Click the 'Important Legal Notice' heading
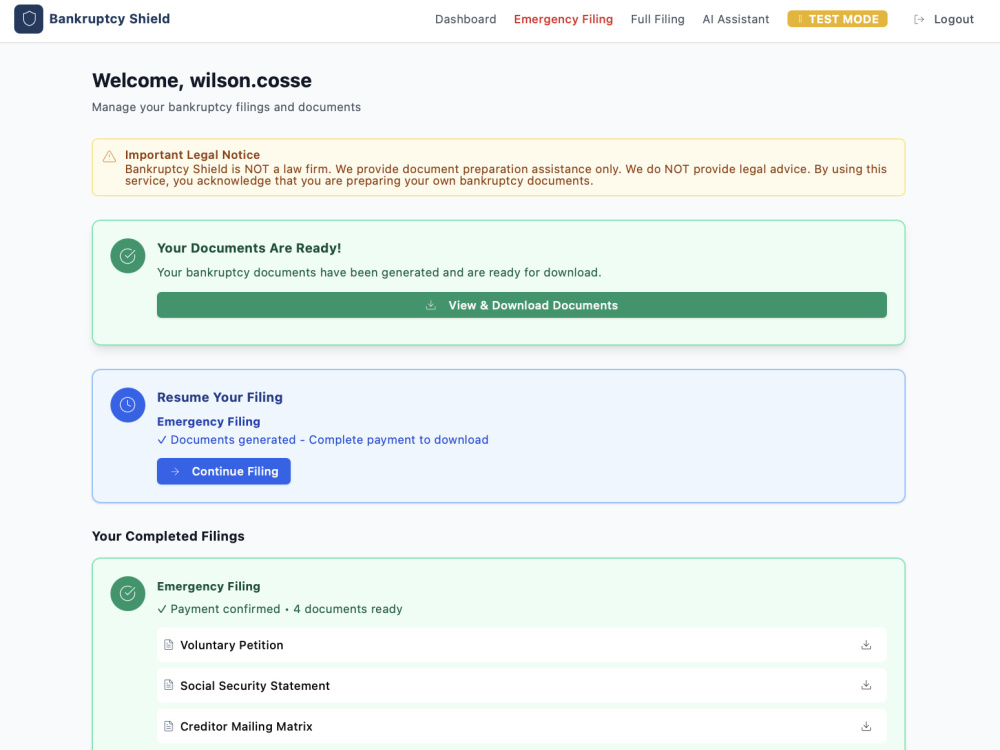 [193, 155]
